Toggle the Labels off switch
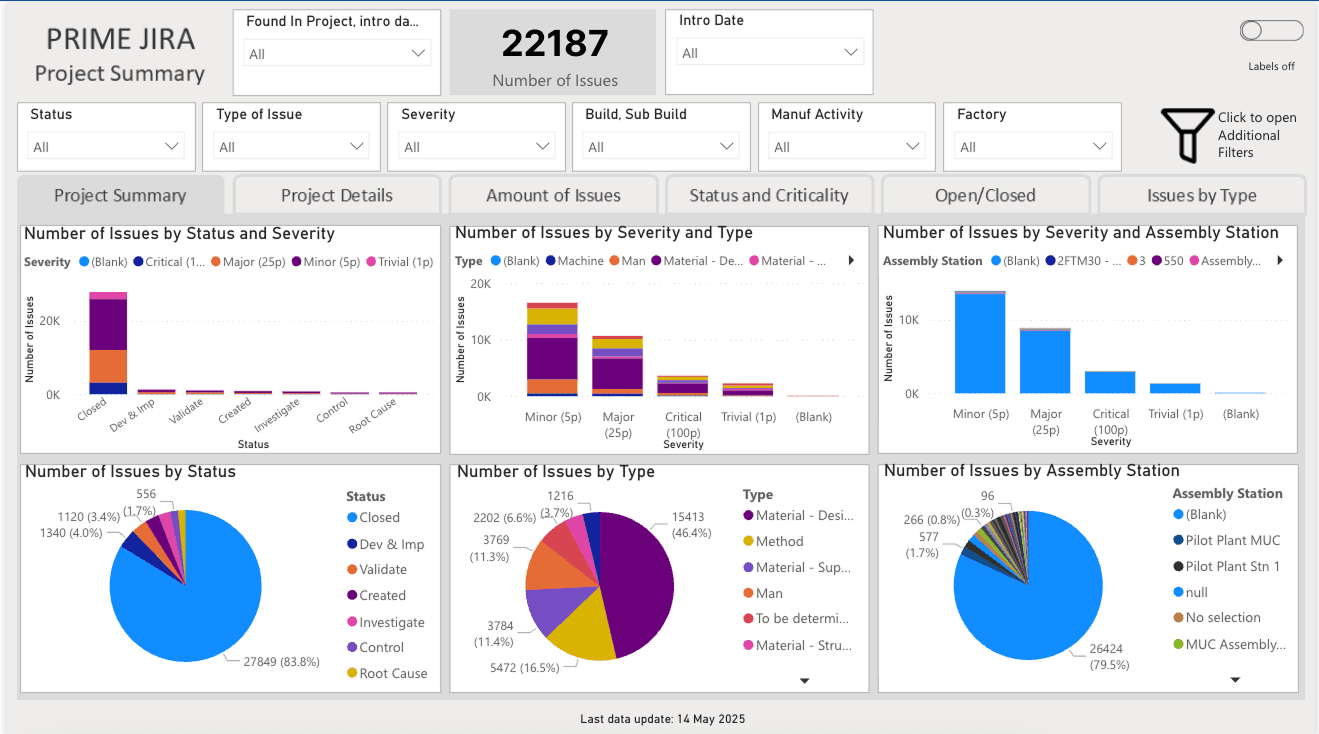The width and height of the screenshot is (1319, 734). coord(1271,31)
